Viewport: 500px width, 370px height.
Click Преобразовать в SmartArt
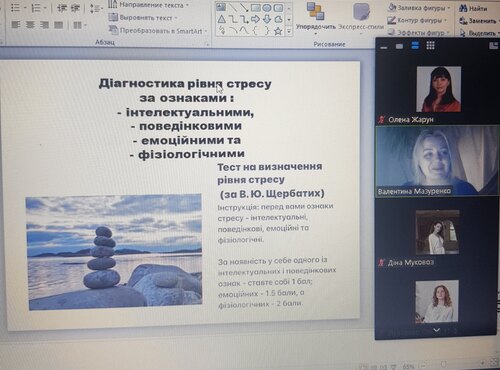coord(158,31)
